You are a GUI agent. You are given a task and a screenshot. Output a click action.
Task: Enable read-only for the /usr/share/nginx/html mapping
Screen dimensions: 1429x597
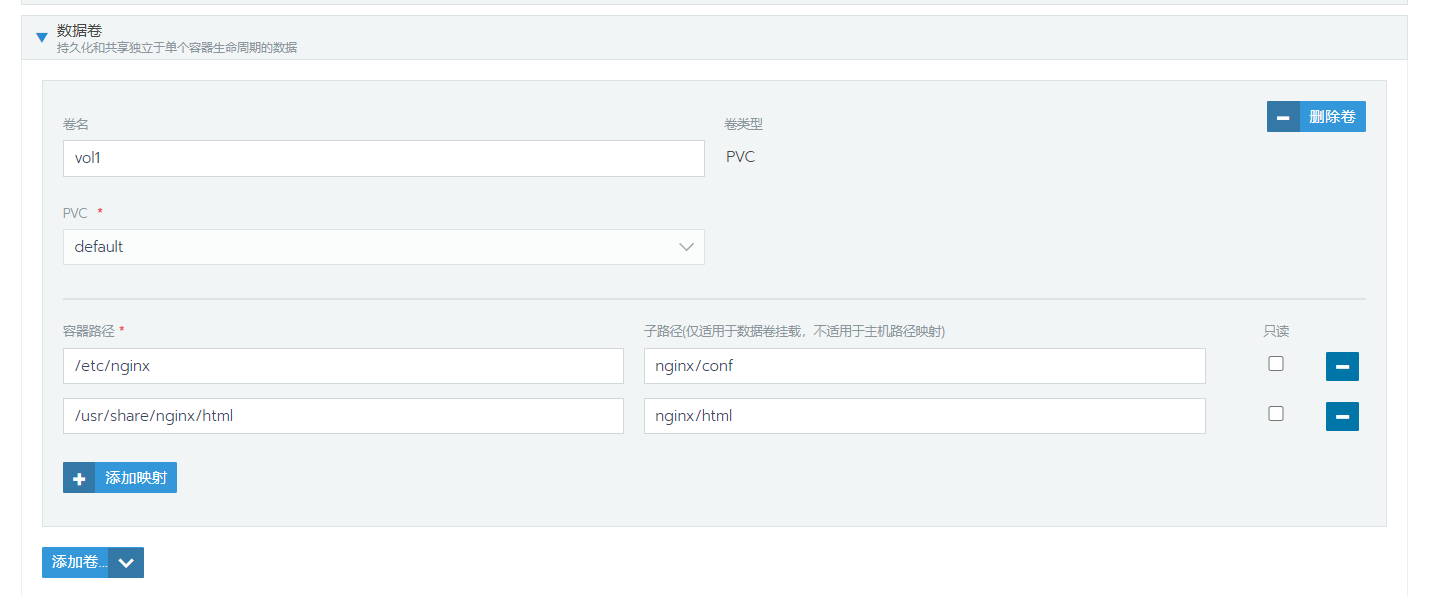point(1276,413)
